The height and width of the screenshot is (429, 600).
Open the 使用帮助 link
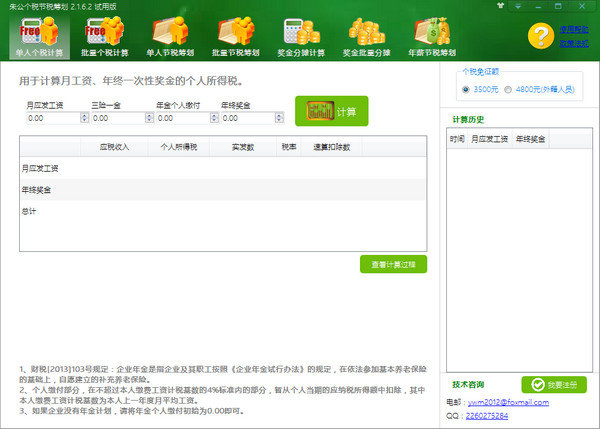(574, 29)
